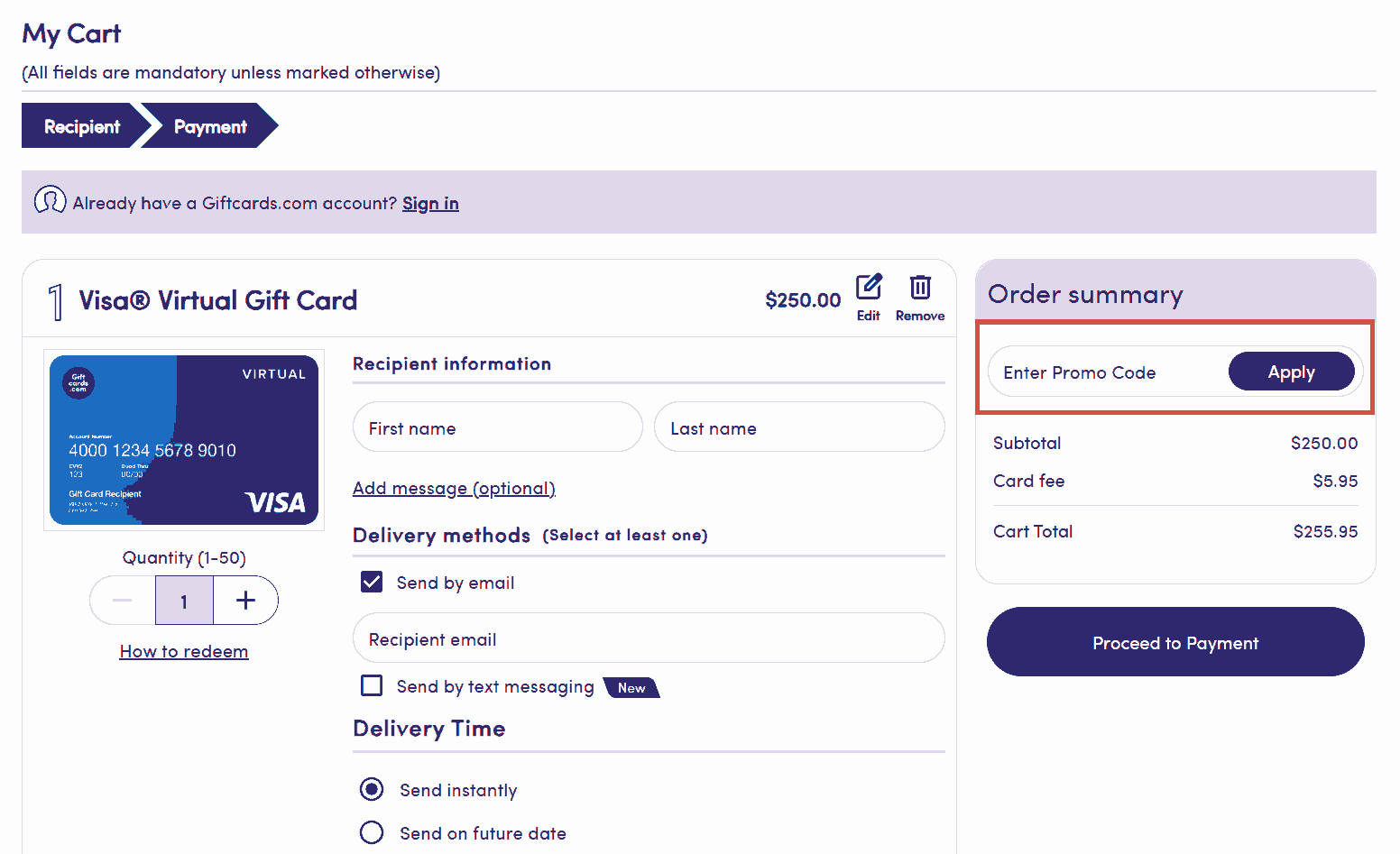Screen dimensions: 1400x854
Task: Click the account profile icon
Action: (50, 200)
